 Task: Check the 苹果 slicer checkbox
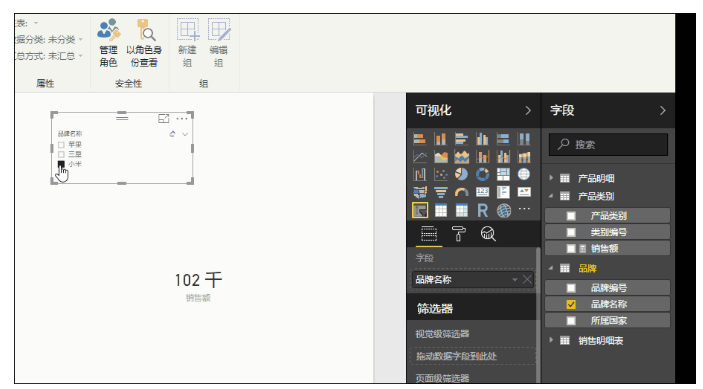(61, 145)
